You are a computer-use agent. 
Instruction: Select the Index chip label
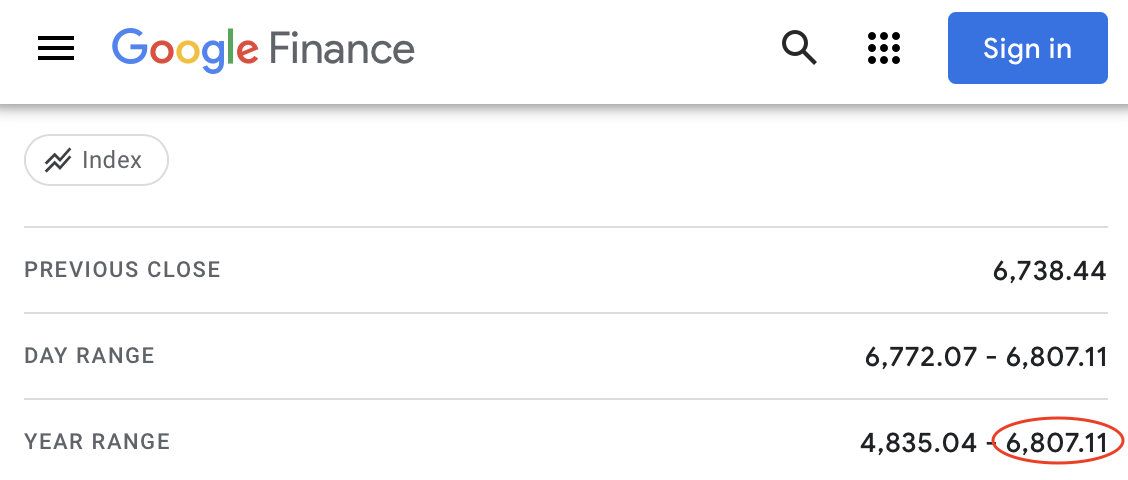112,160
